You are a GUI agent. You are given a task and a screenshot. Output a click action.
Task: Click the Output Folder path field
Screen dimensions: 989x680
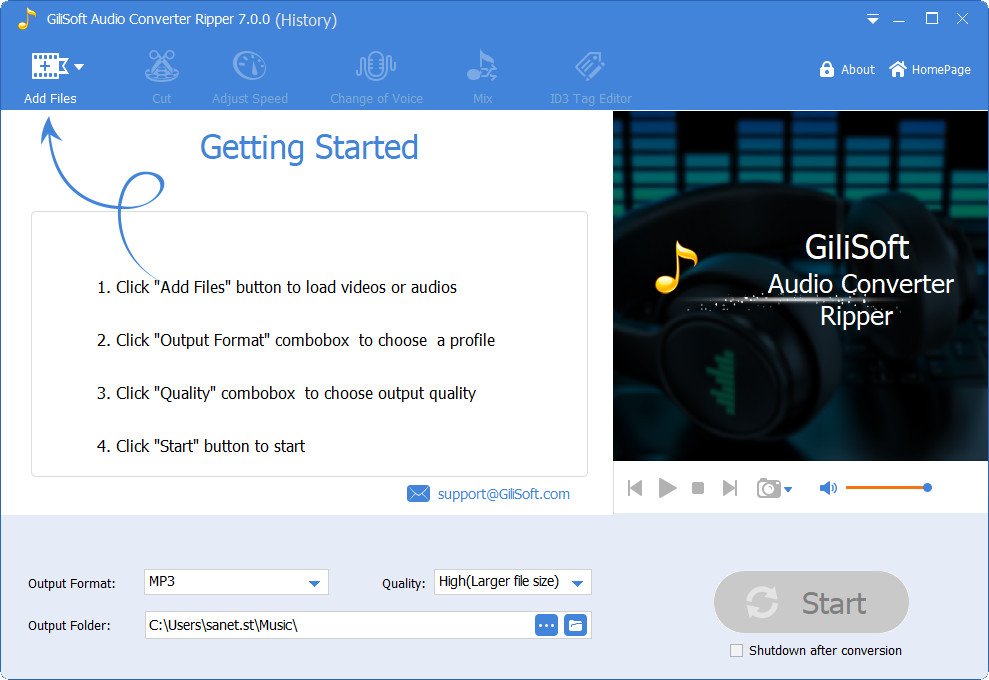(x=338, y=626)
